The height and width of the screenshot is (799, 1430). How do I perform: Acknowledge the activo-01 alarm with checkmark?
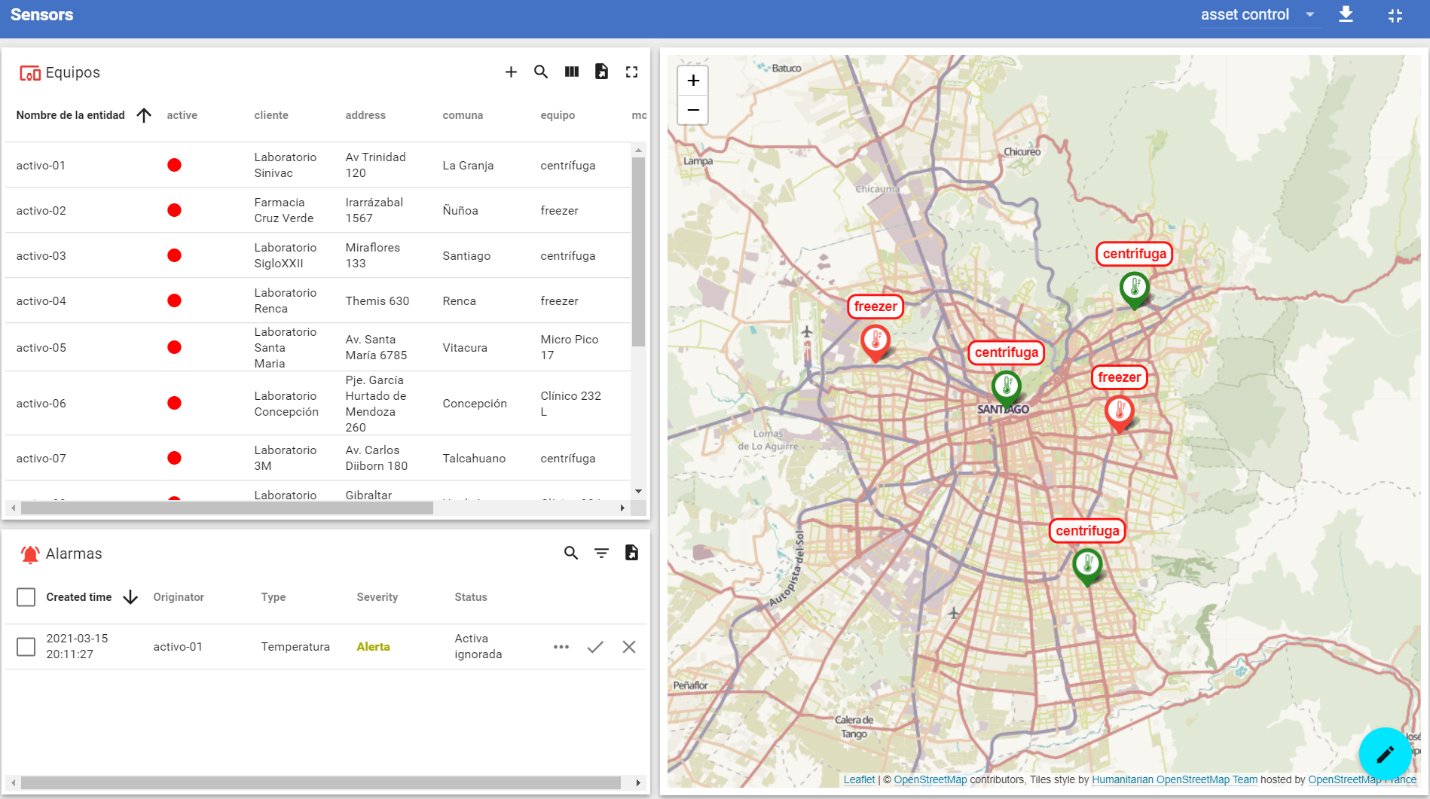[595, 647]
